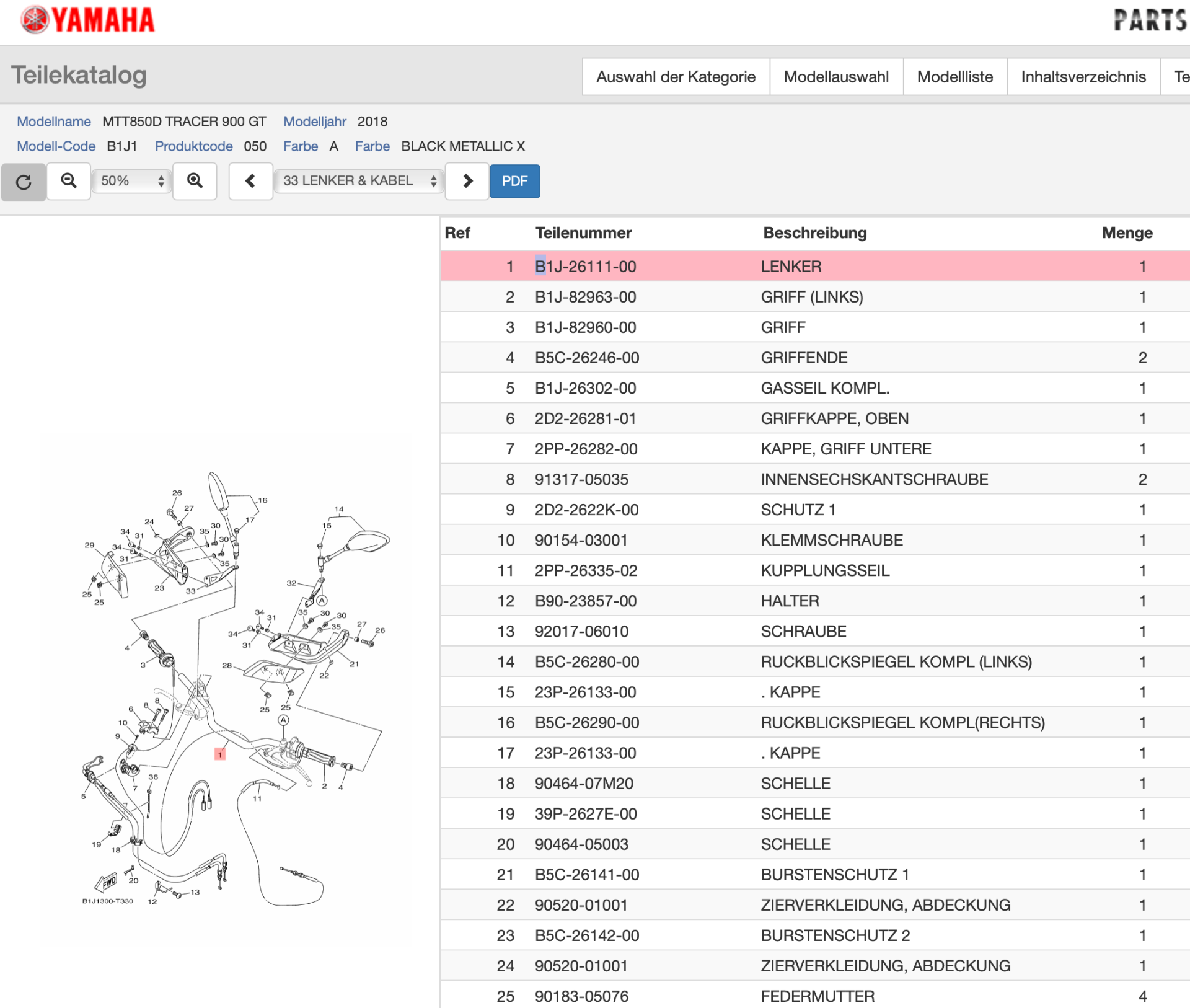Switch to Modellauswahl tab
This screenshot has height=1008, width=1190.
click(x=835, y=77)
